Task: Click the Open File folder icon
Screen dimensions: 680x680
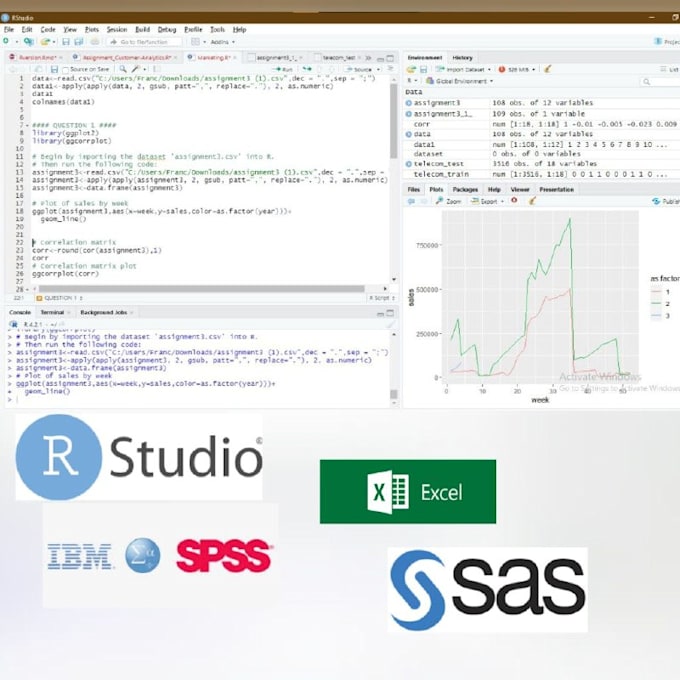Action: [45, 42]
